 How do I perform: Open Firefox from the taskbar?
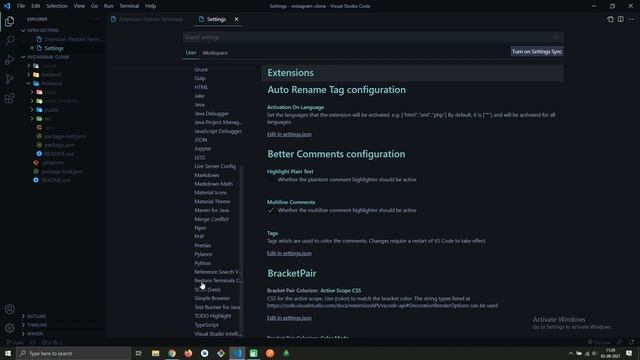click(188, 353)
